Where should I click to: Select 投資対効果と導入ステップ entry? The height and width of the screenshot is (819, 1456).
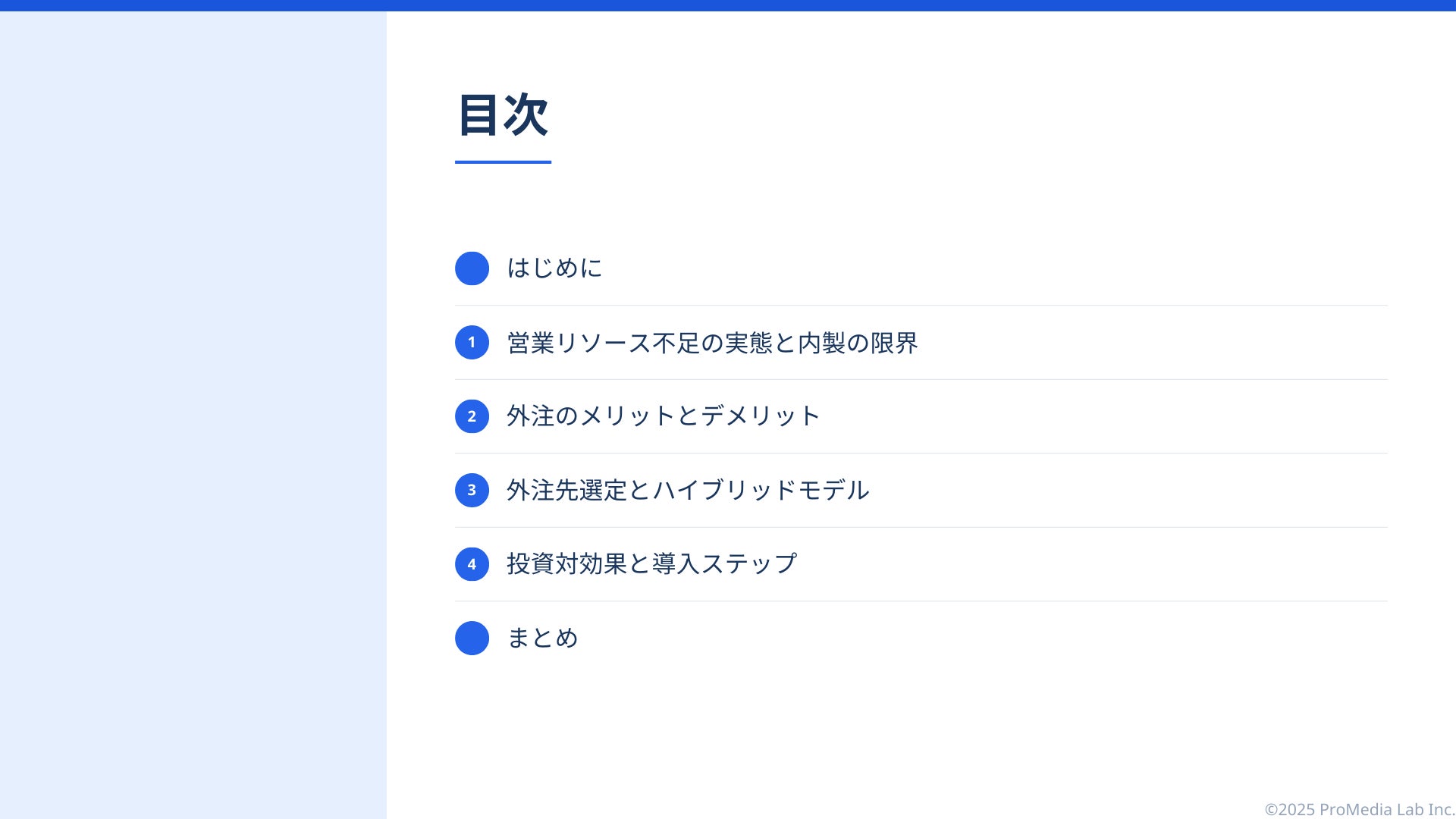pyautogui.click(x=651, y=563)
